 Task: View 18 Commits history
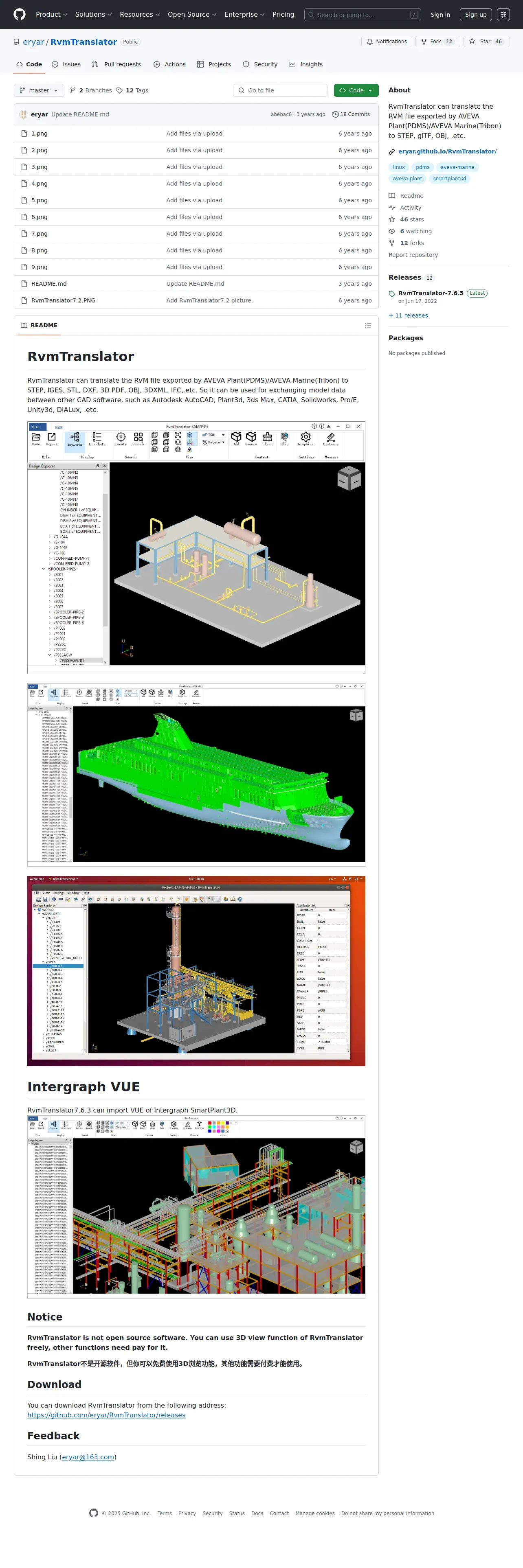point(351,114)
